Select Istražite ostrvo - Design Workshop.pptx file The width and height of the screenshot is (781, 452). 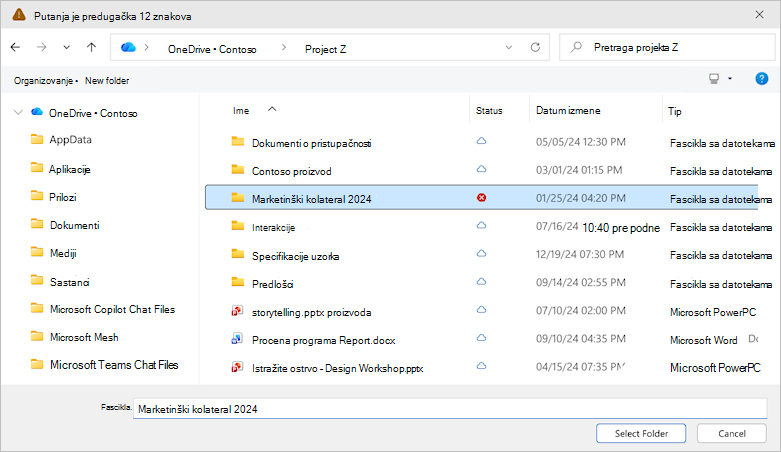338,369
